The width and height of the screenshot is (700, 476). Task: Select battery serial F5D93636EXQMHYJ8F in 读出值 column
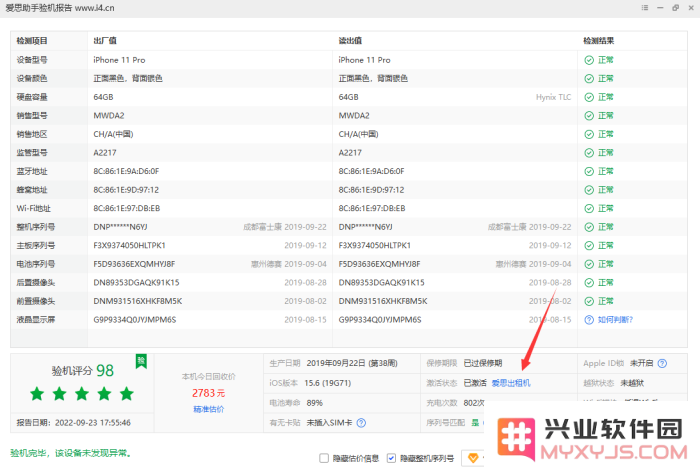[379, 264]
